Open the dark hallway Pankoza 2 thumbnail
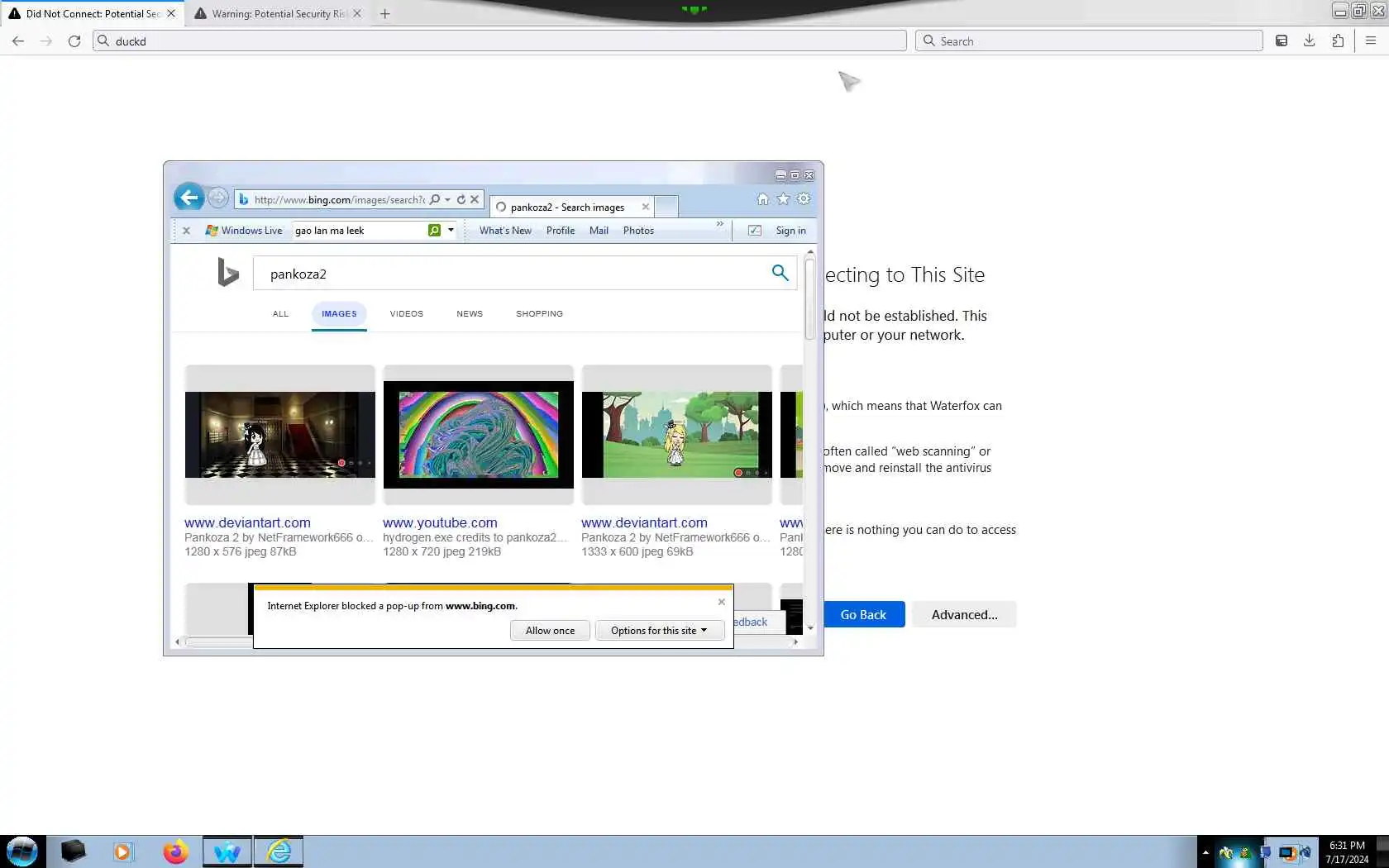 pos(279,435)
